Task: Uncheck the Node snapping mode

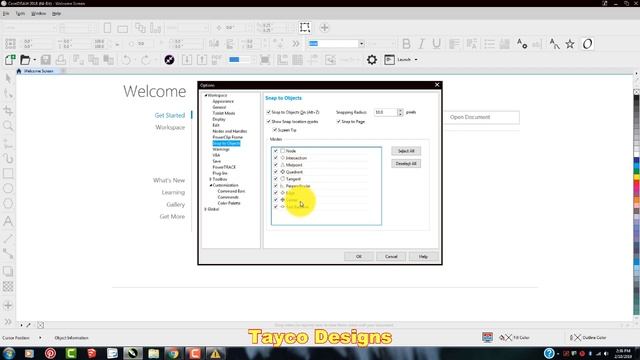Action: 276,151
